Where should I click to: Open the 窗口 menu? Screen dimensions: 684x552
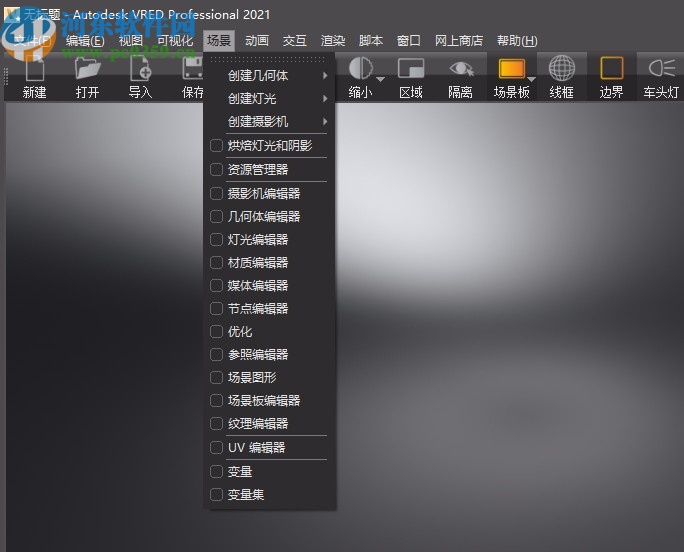point(409,41)
